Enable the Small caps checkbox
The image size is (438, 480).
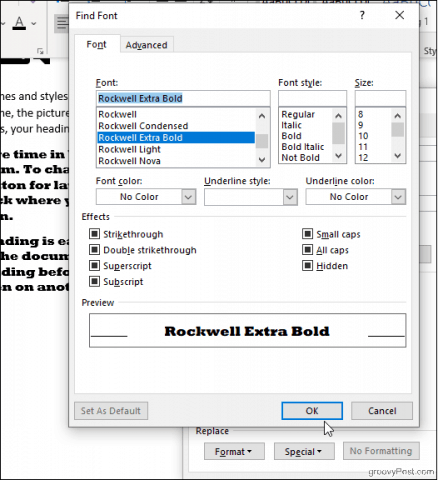point(307,234)
